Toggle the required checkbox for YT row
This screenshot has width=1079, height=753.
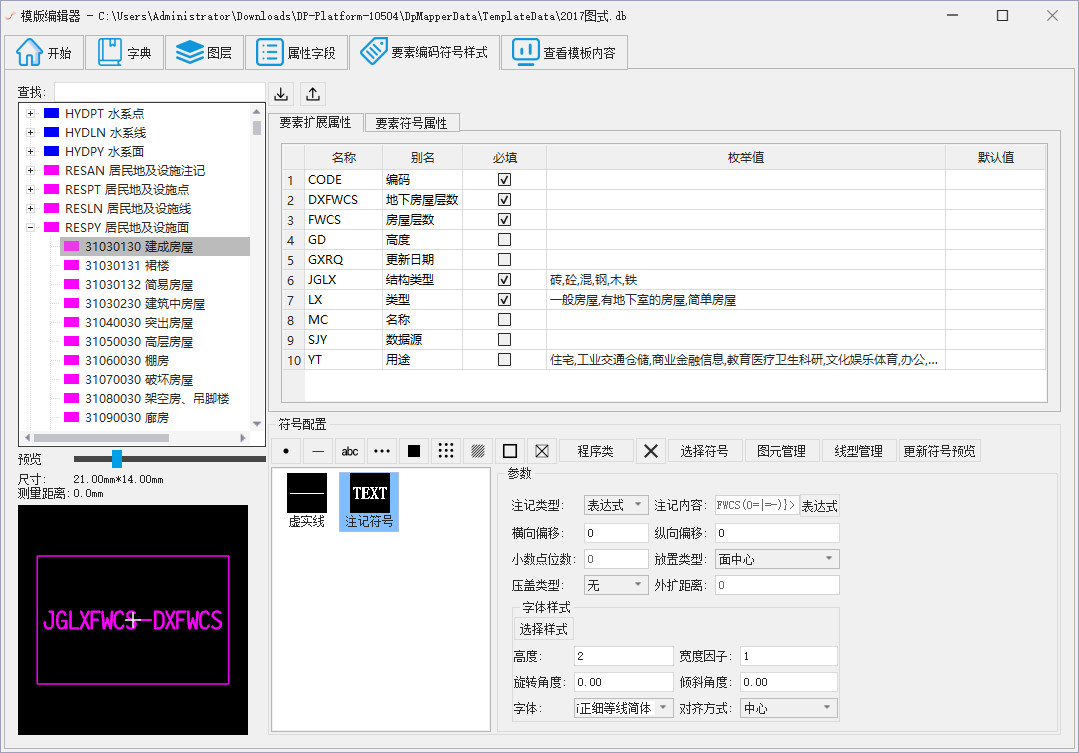point(504,359)
